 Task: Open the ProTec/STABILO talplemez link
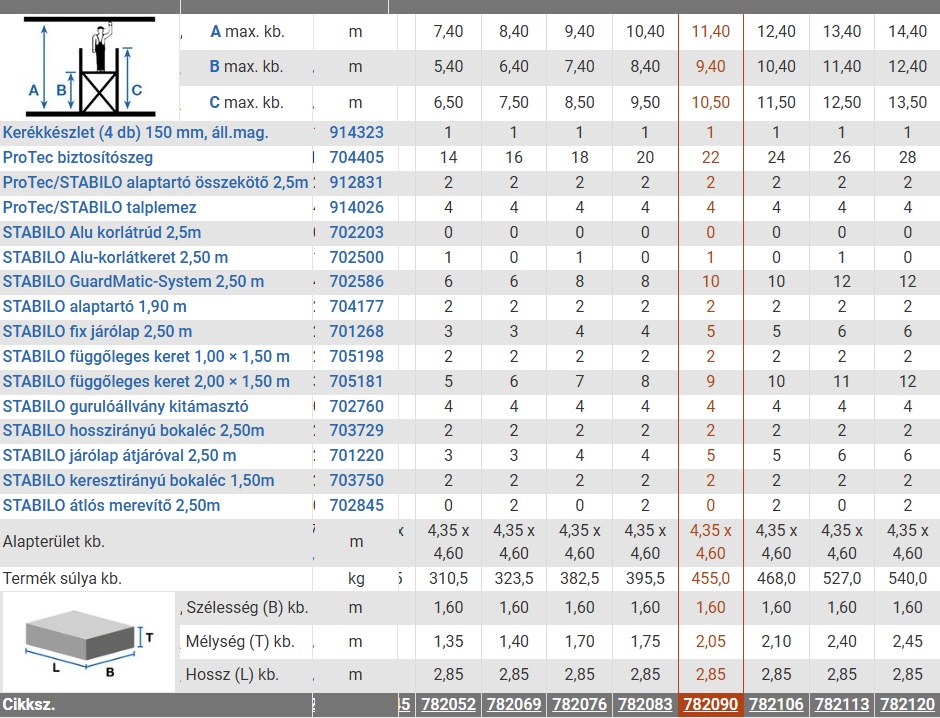100,207
